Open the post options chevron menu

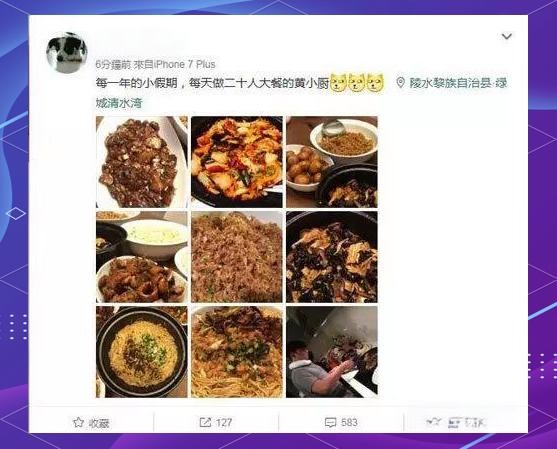click(x=506, y=36)
